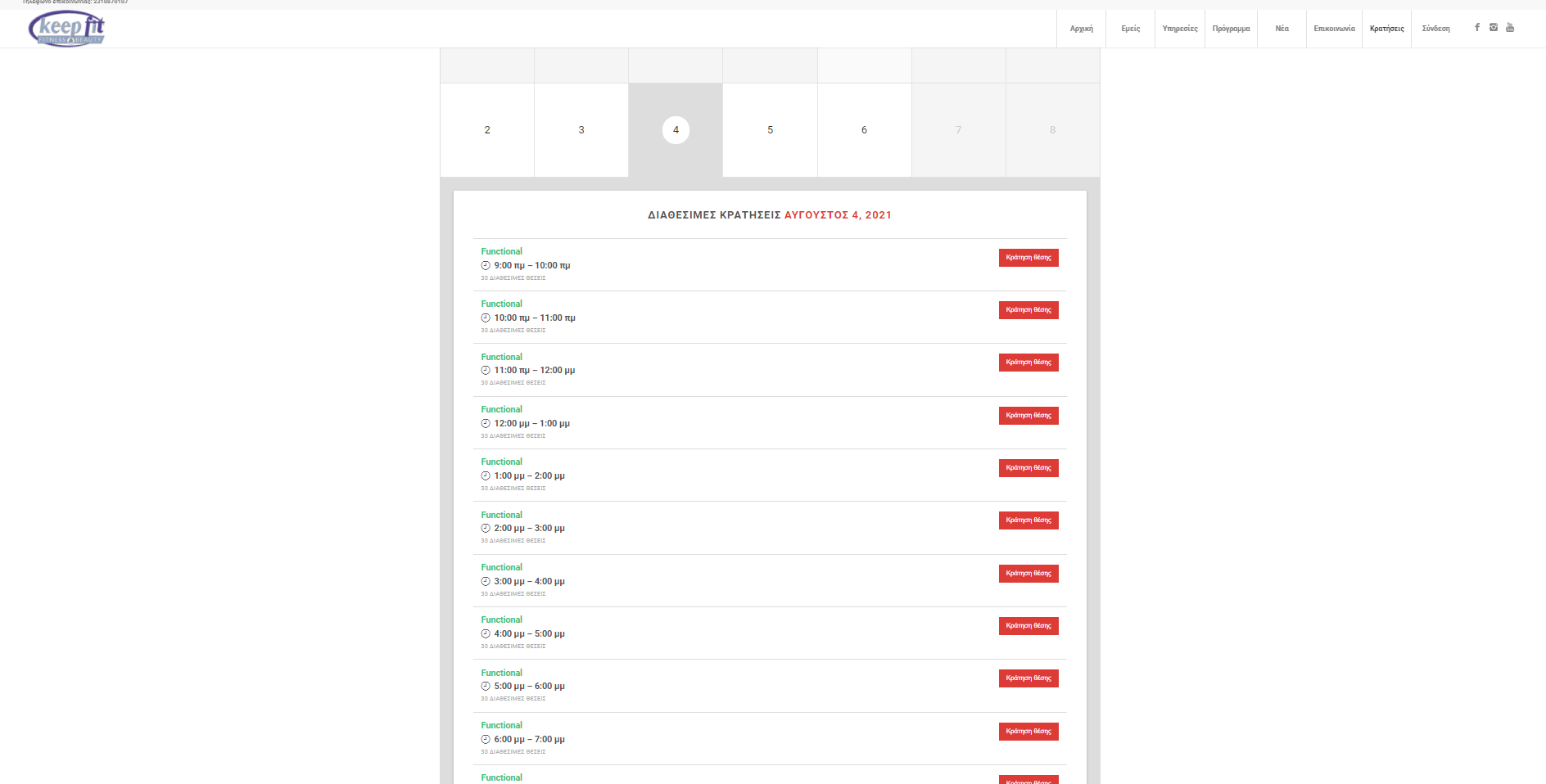1546x784 pixels.
Task: Go to the Αρχική menu item
Action: 1081,29
